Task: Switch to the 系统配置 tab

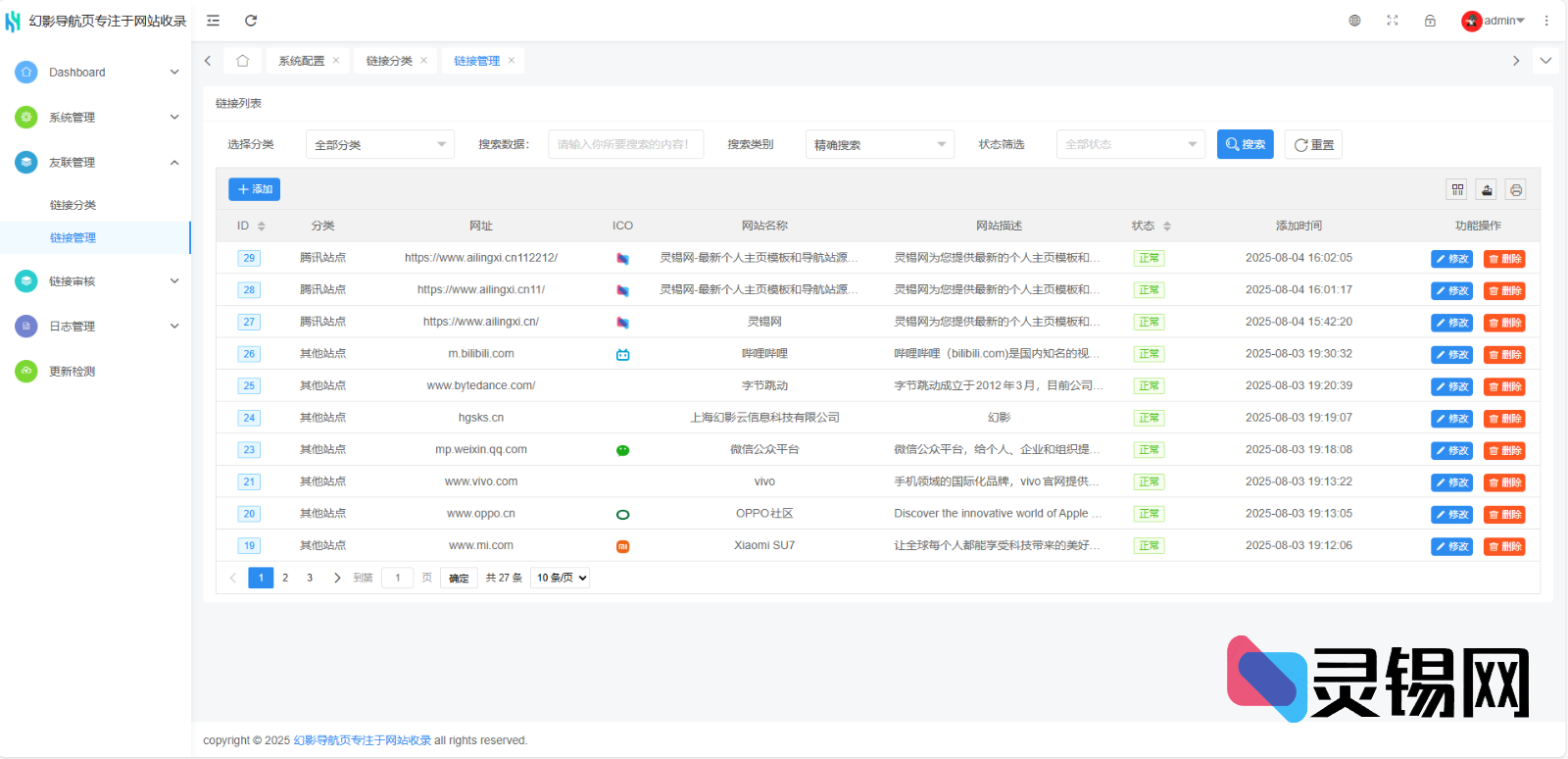Action: tap(301, 61)
